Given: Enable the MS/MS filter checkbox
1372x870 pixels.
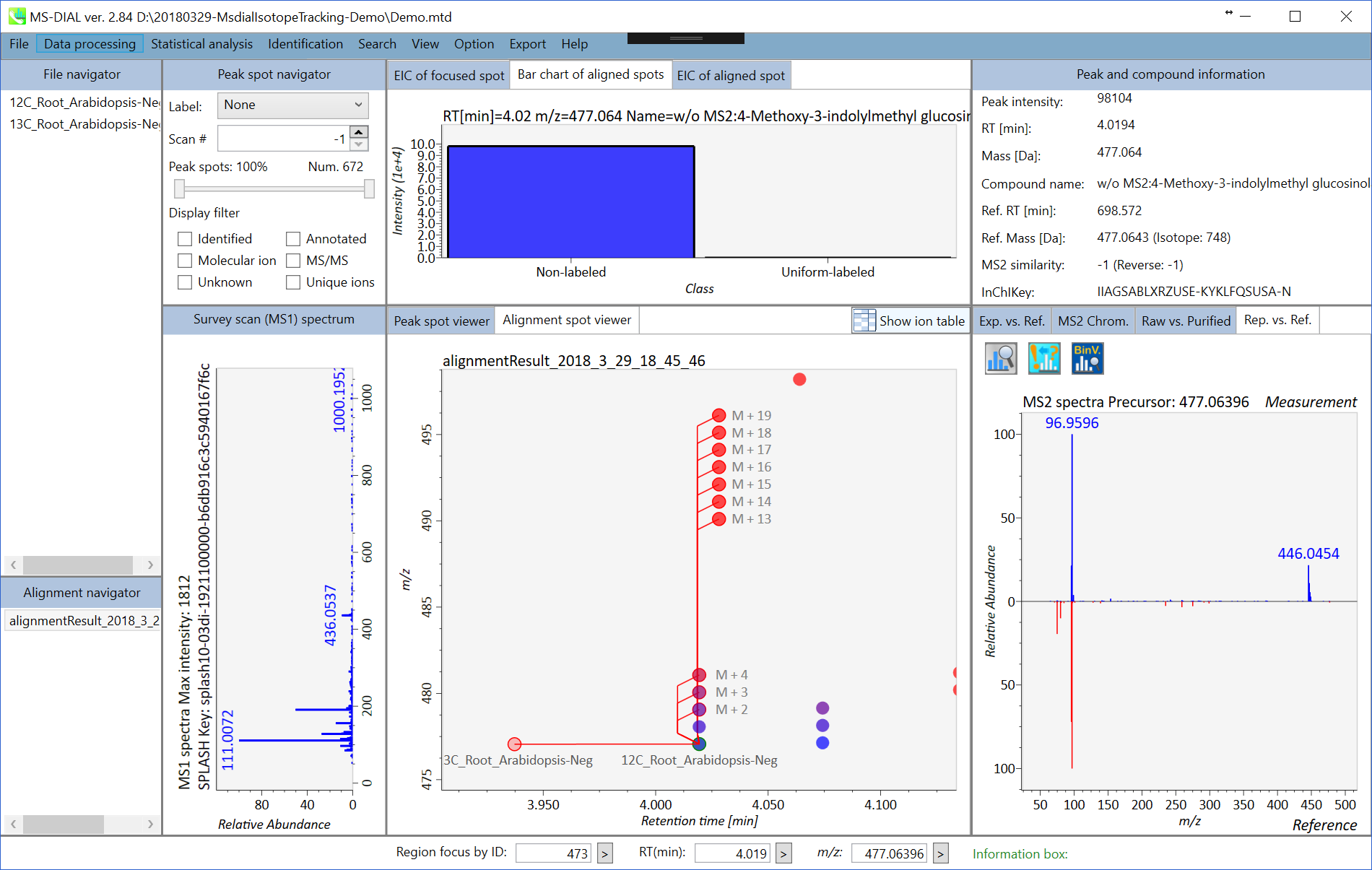Looking at the screenshot, I should pos(293,261).
